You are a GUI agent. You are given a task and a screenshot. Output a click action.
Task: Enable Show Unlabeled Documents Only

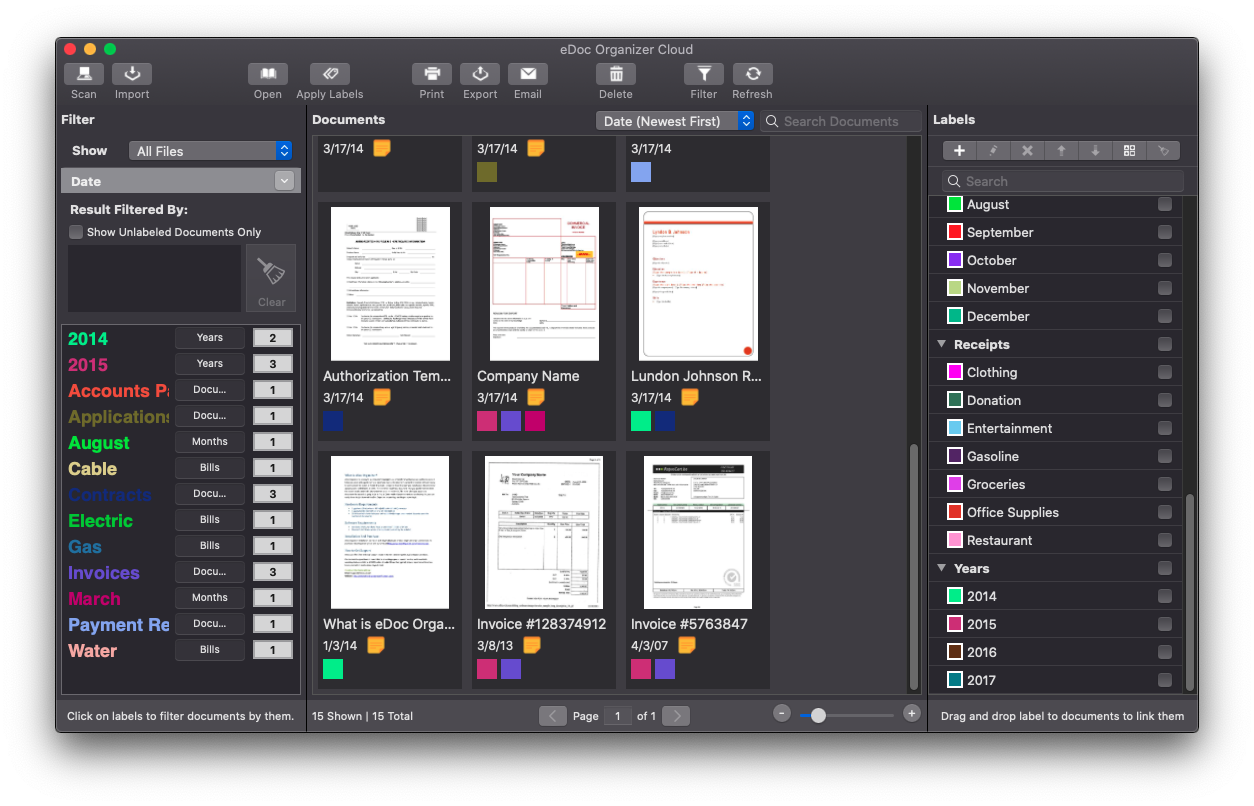tap(75, 232)
